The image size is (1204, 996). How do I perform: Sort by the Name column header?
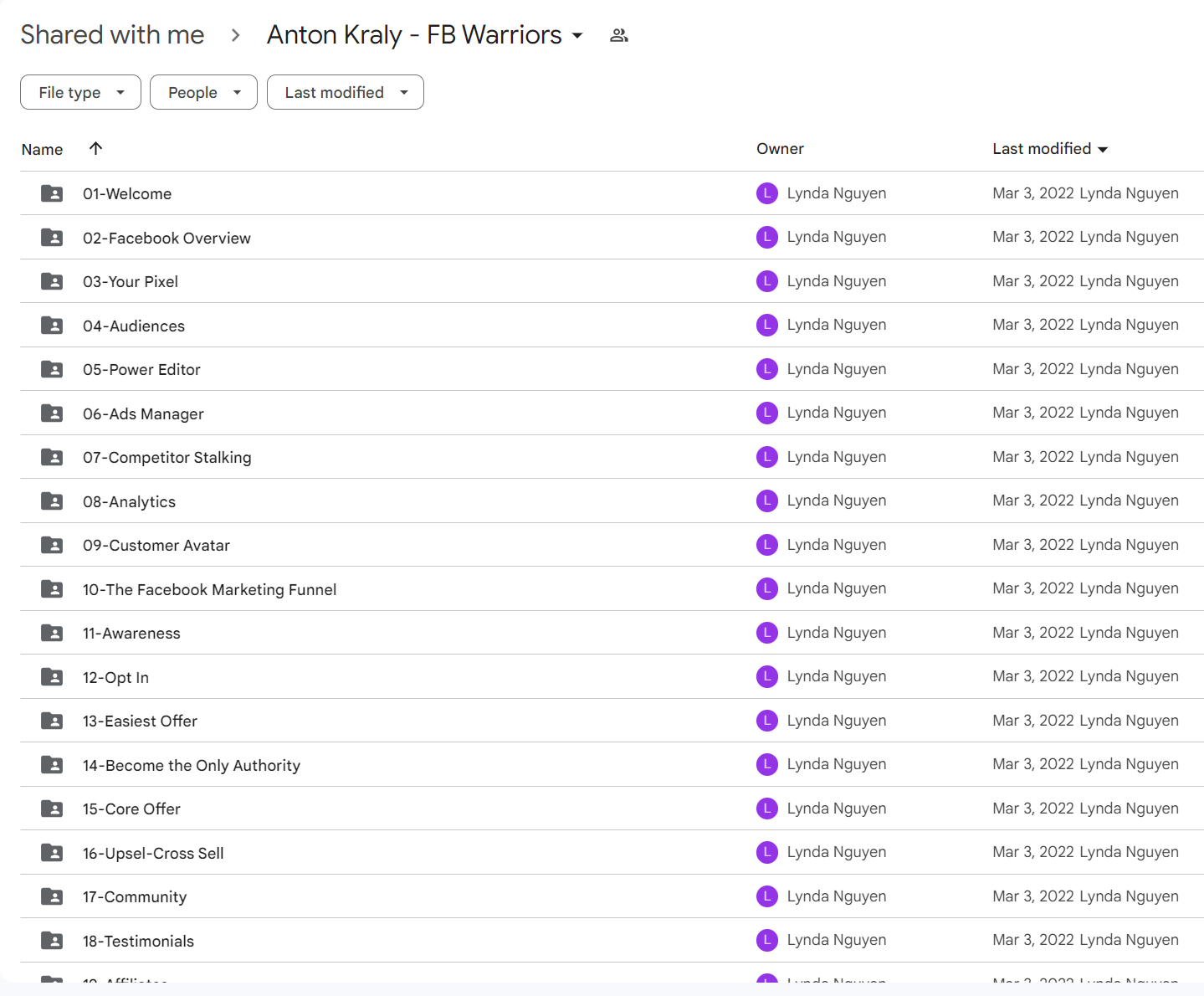click(x=42, y=149)
